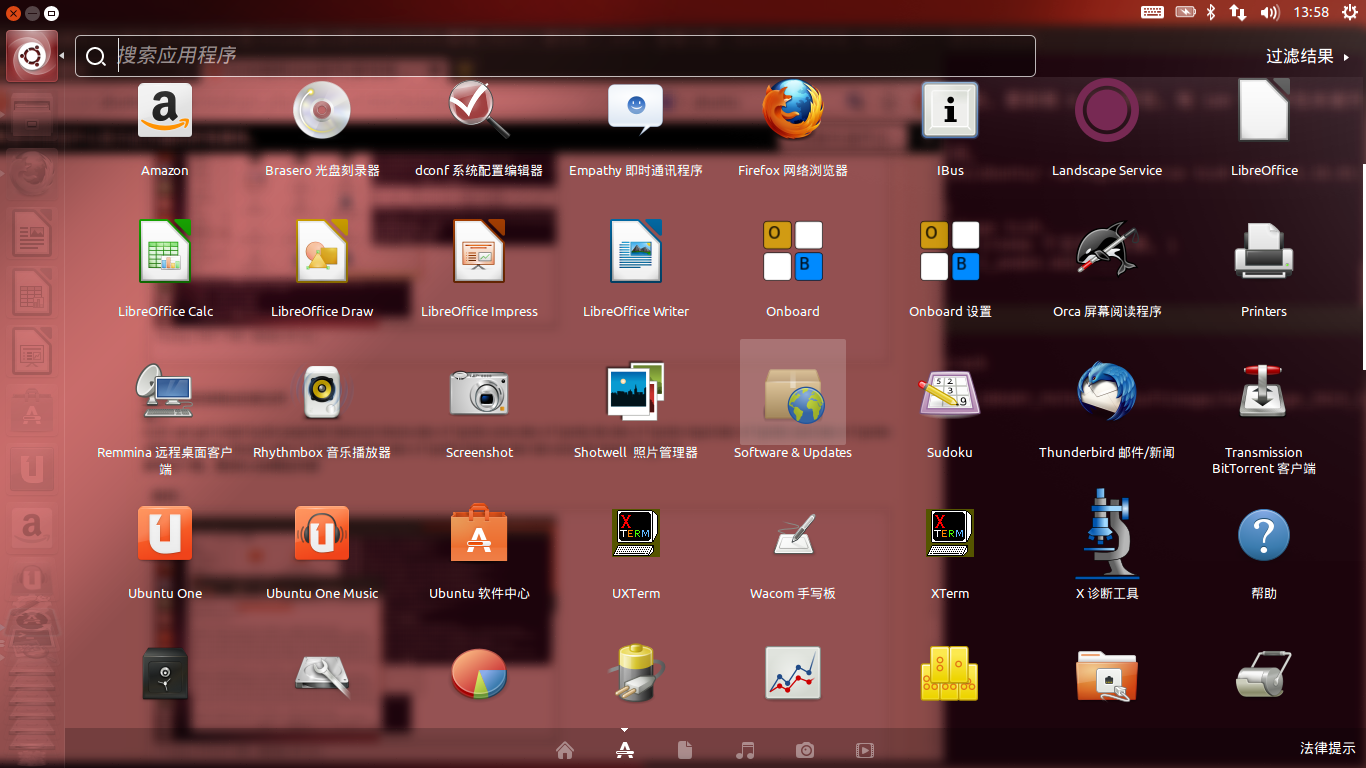1366x768 pixels.
Task: Open the system gear session menu
Action: click(1350, 12)
